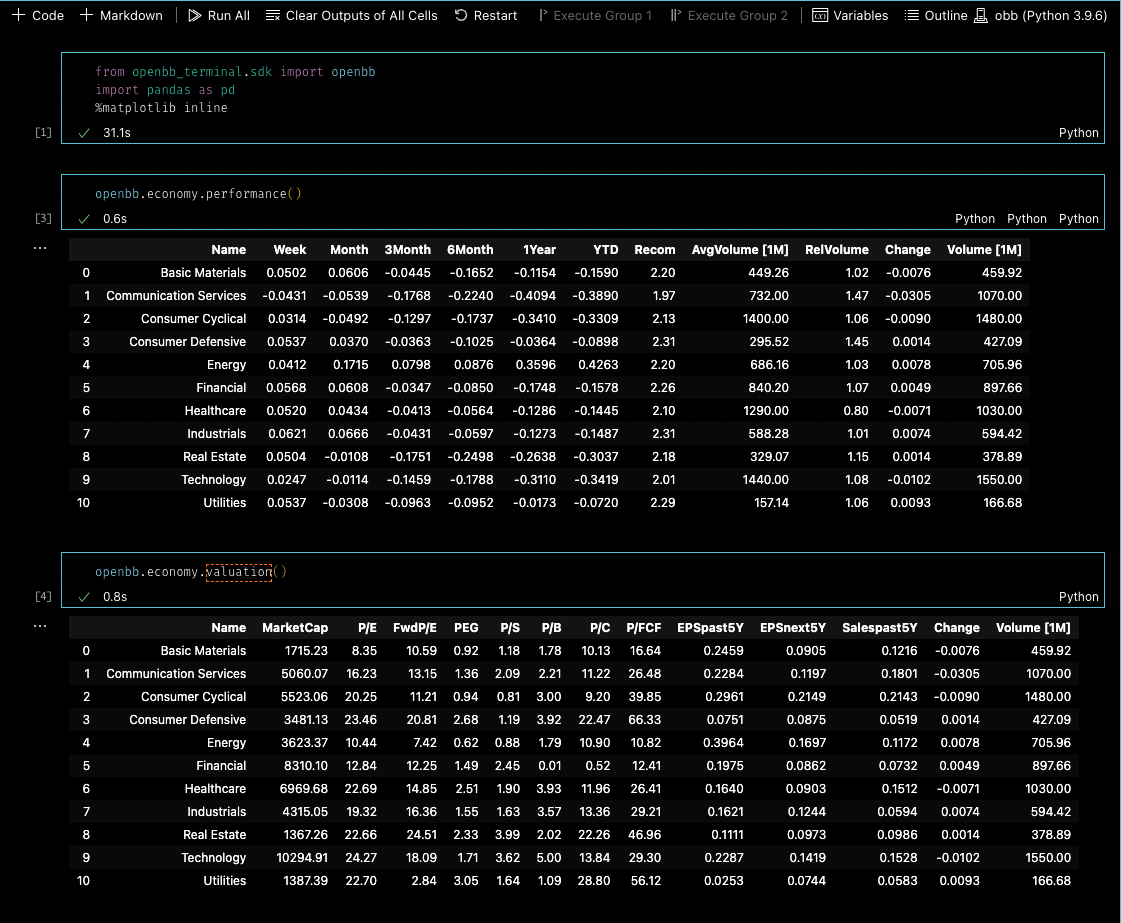The width and height of the screenshot is (1121, 923).
Task: Click Utilities in valuation table
Action: click(224, 881)
